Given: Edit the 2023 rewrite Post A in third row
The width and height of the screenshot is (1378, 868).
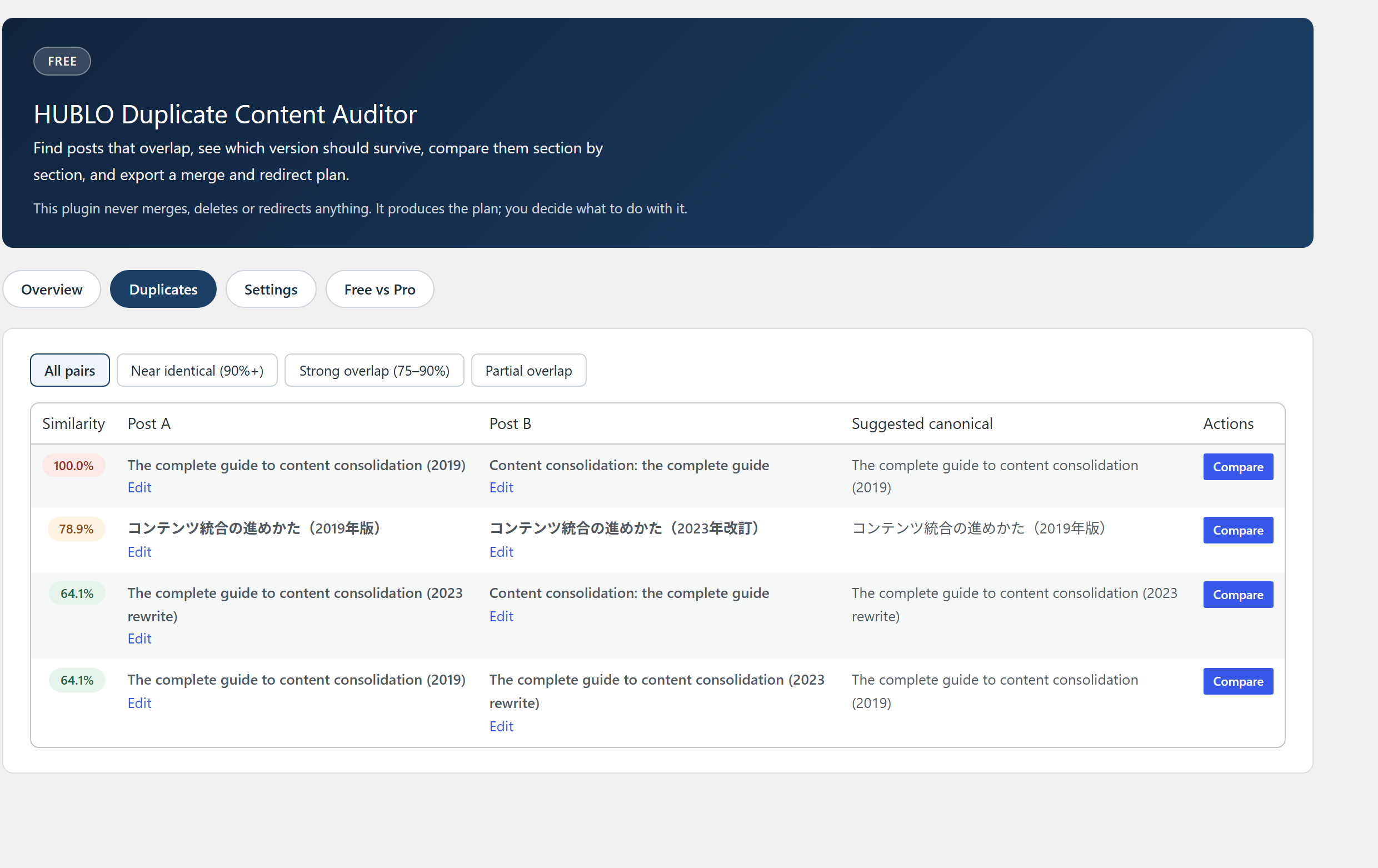Looking at the screenshot, I should [139, 638].
